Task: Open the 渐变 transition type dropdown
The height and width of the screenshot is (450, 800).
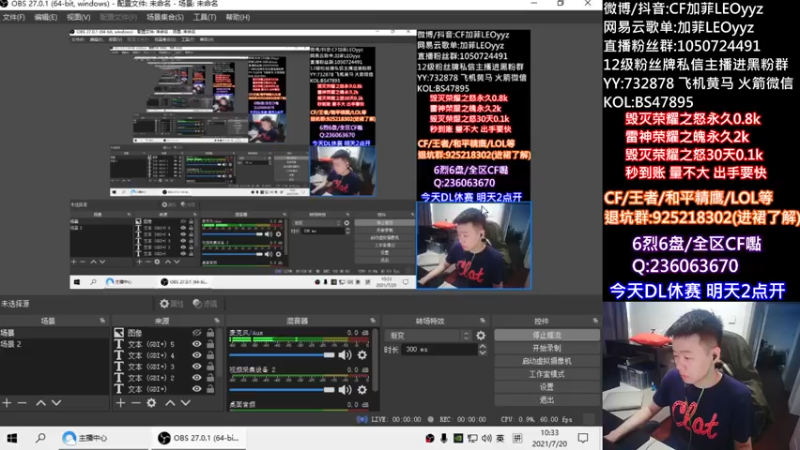Action: 428,336
